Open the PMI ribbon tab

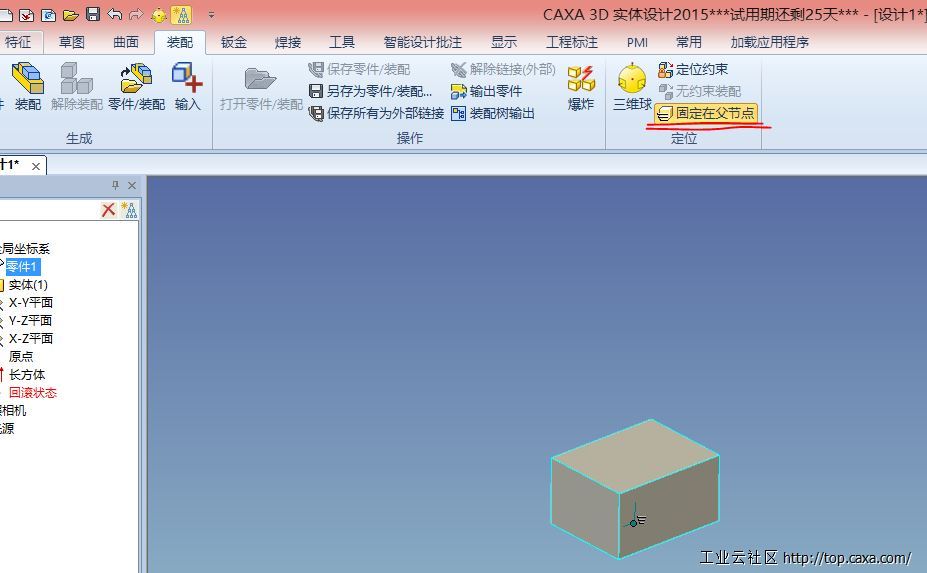click(x=637, y=42)
